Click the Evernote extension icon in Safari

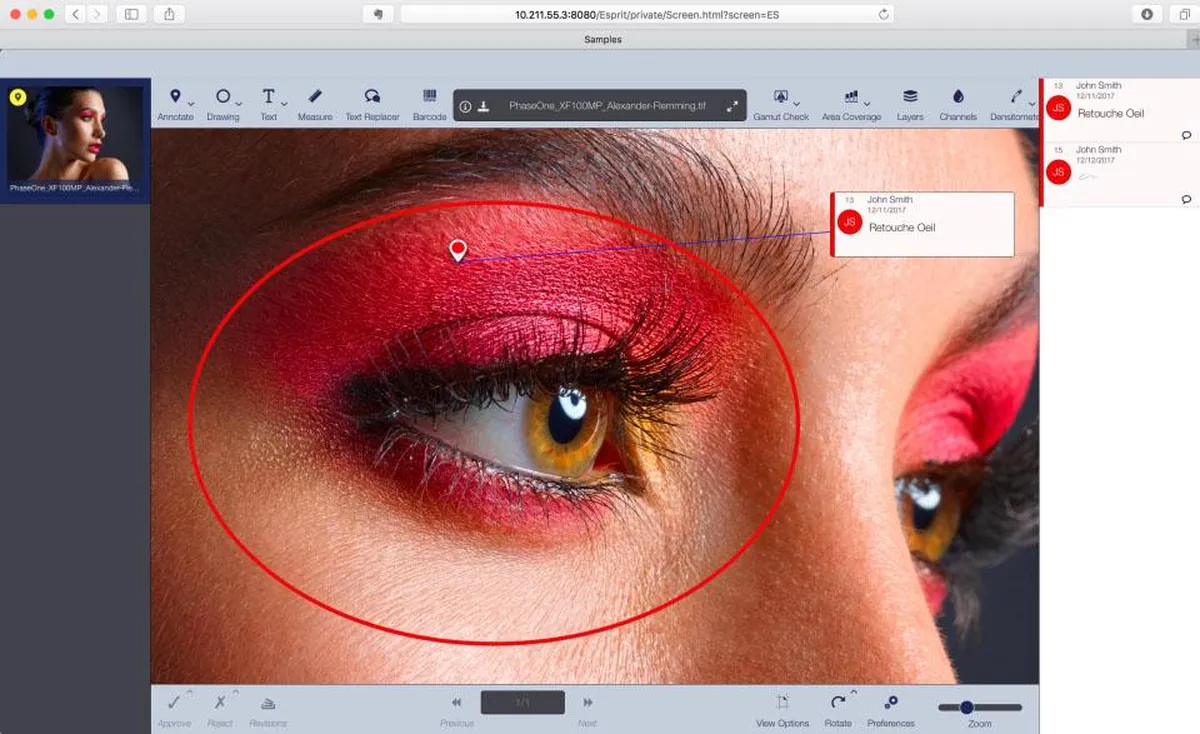coord(377,14)
